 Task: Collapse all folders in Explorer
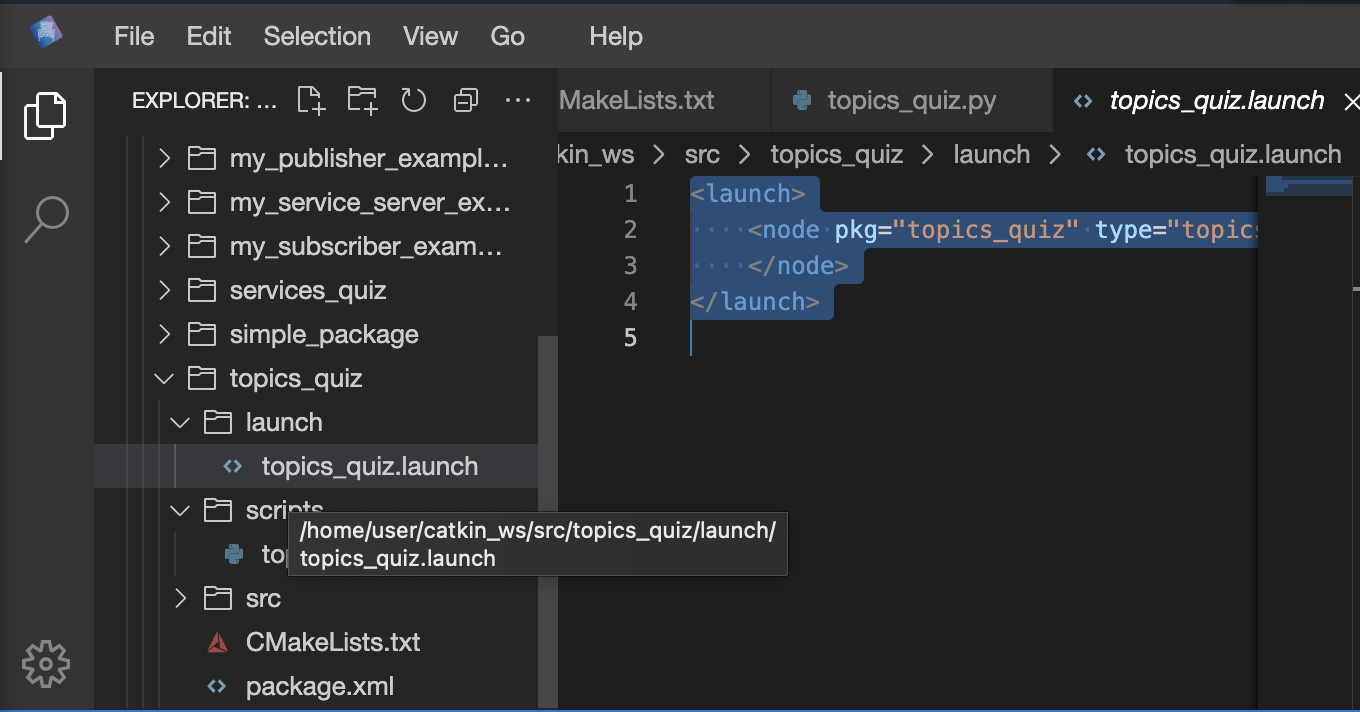click(466, 100)
